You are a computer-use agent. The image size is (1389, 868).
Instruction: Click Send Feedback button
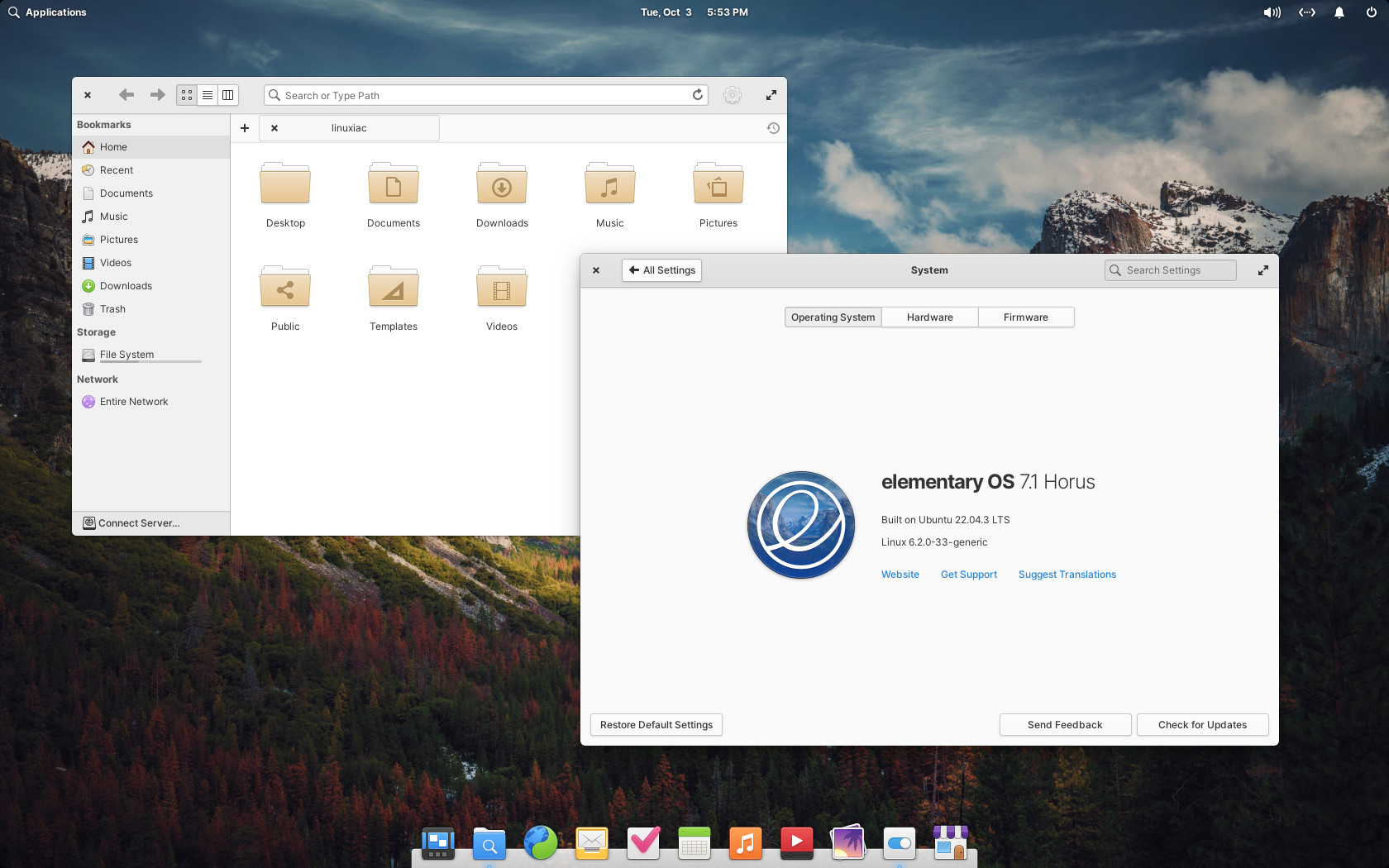[x=1065, y=725]
